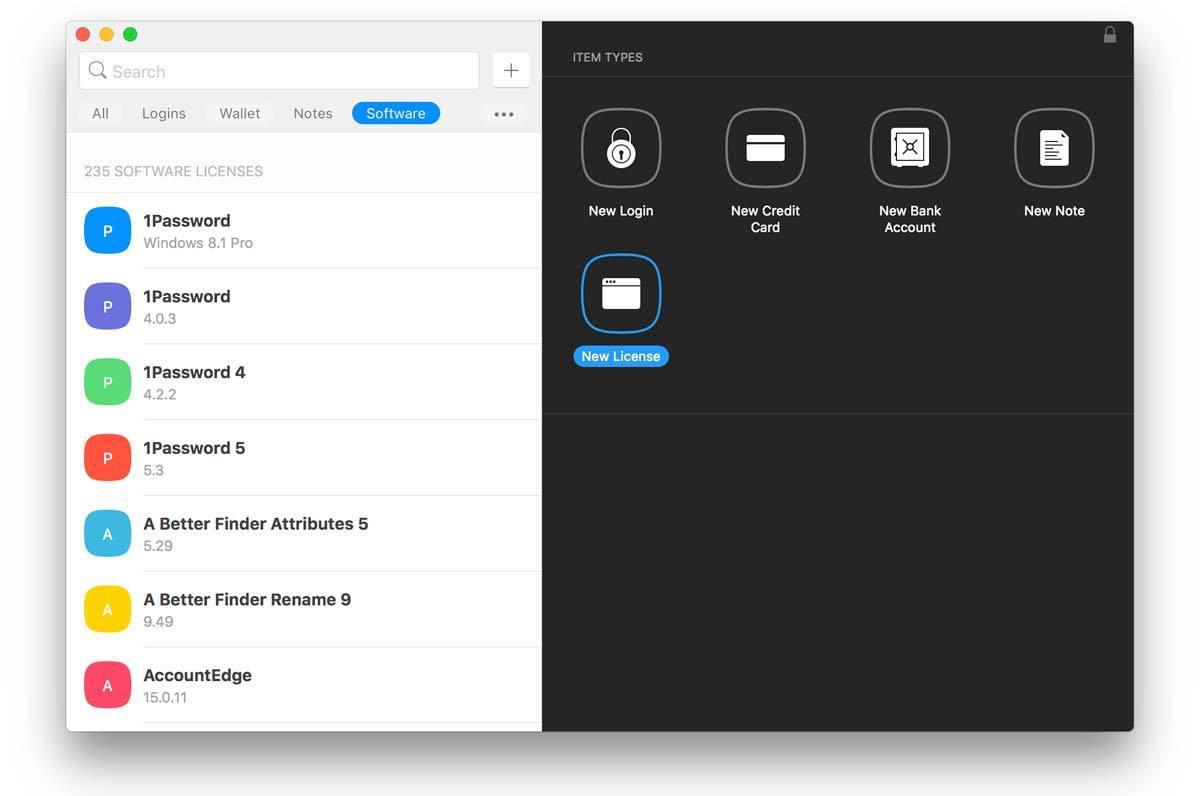Viewport: 1200px width, 796px height.
Task: Click the 4.0.3 version text
Action: pos(160,319)
